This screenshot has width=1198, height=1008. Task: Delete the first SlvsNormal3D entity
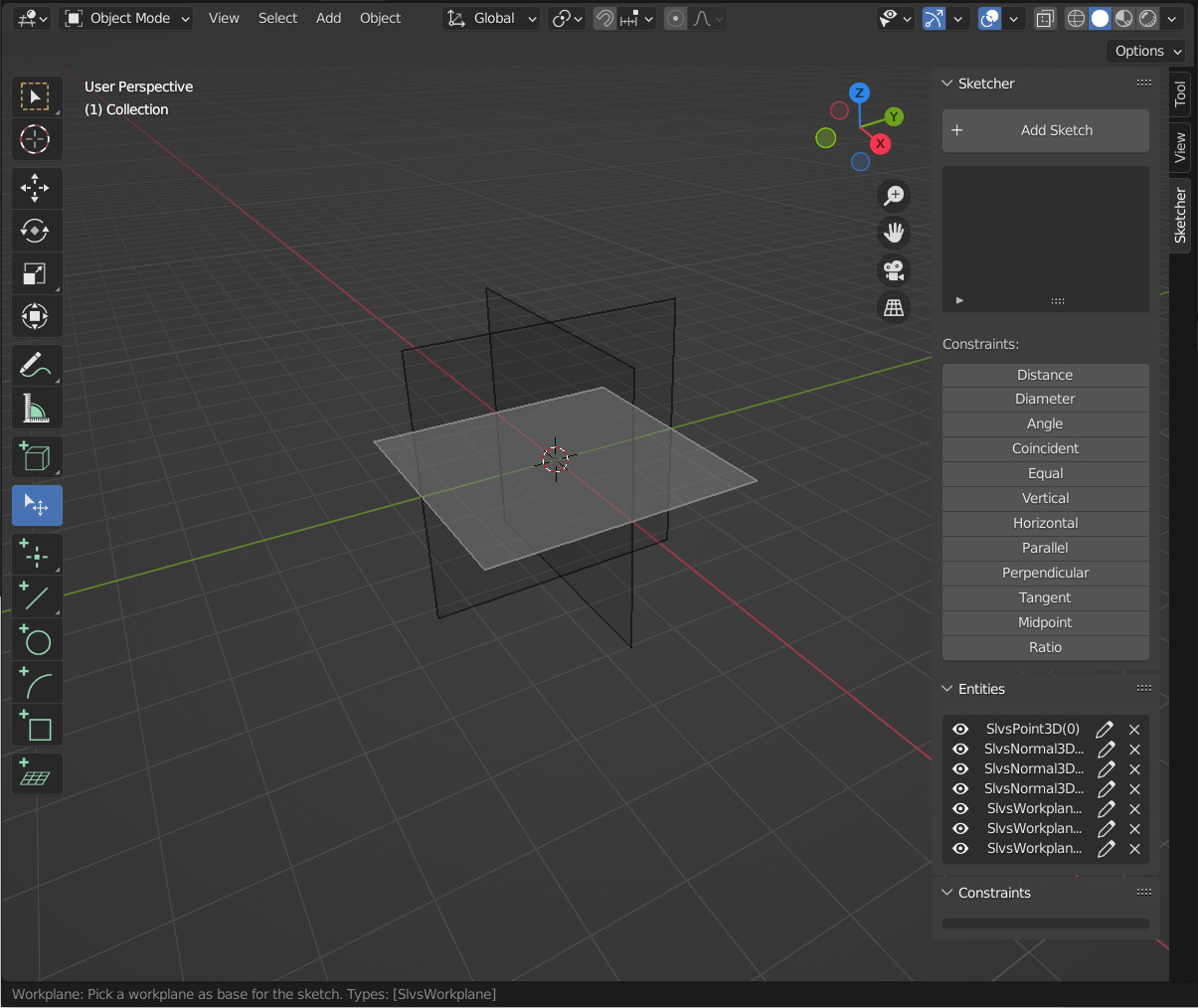click(1134, 749)
